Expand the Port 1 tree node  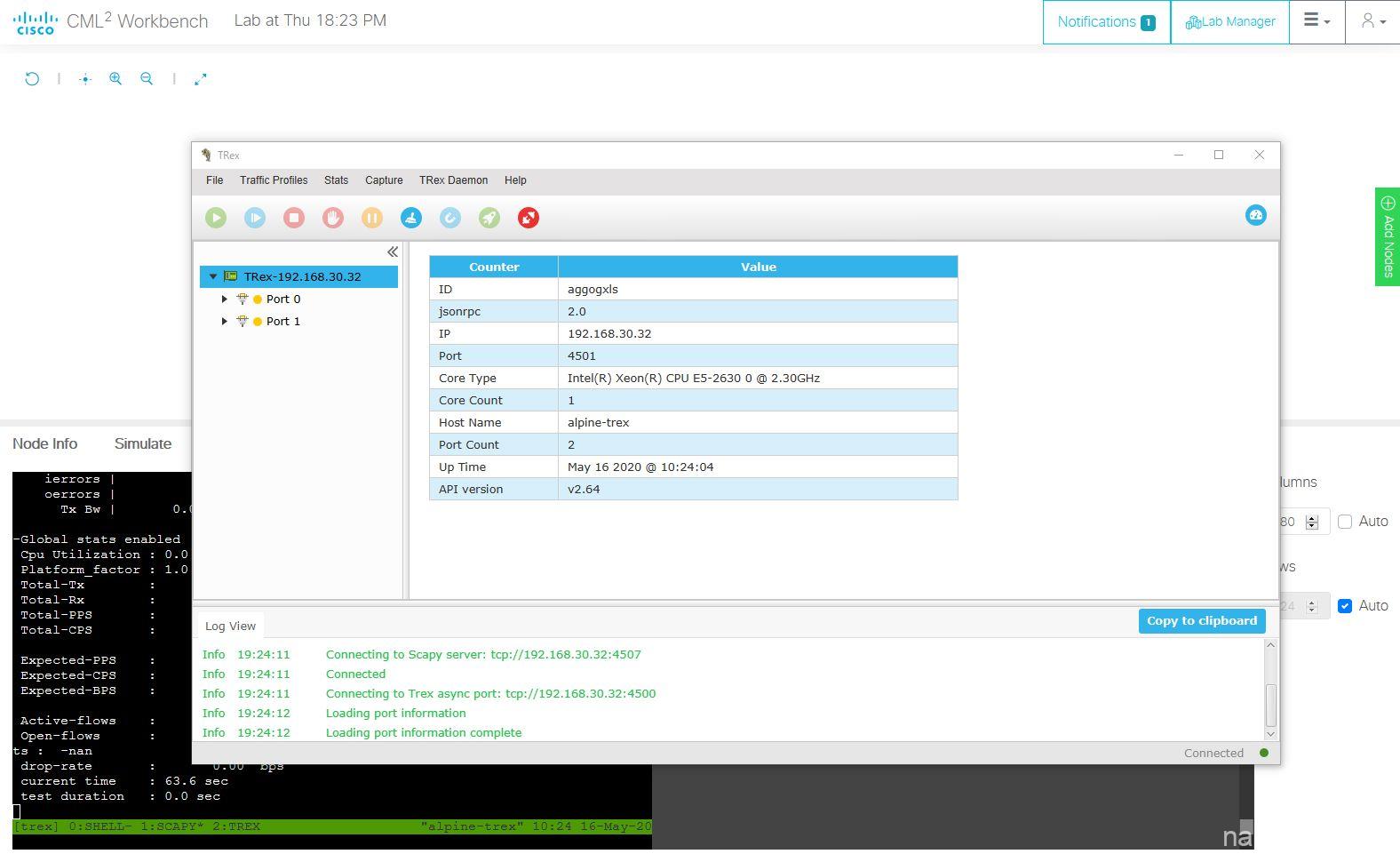point(225,321)
